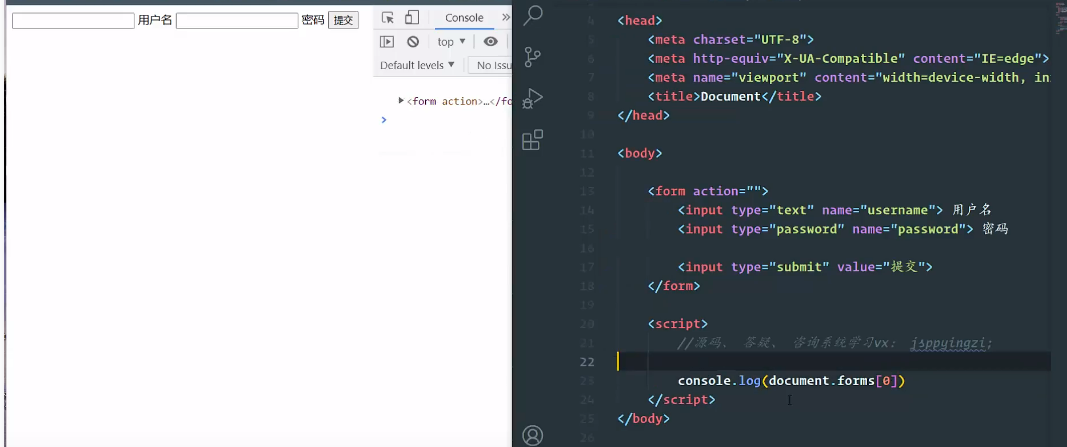This screenshot has width=1067, height=447.
Task: Expand the logged form action element
Action: pos(401,101)
